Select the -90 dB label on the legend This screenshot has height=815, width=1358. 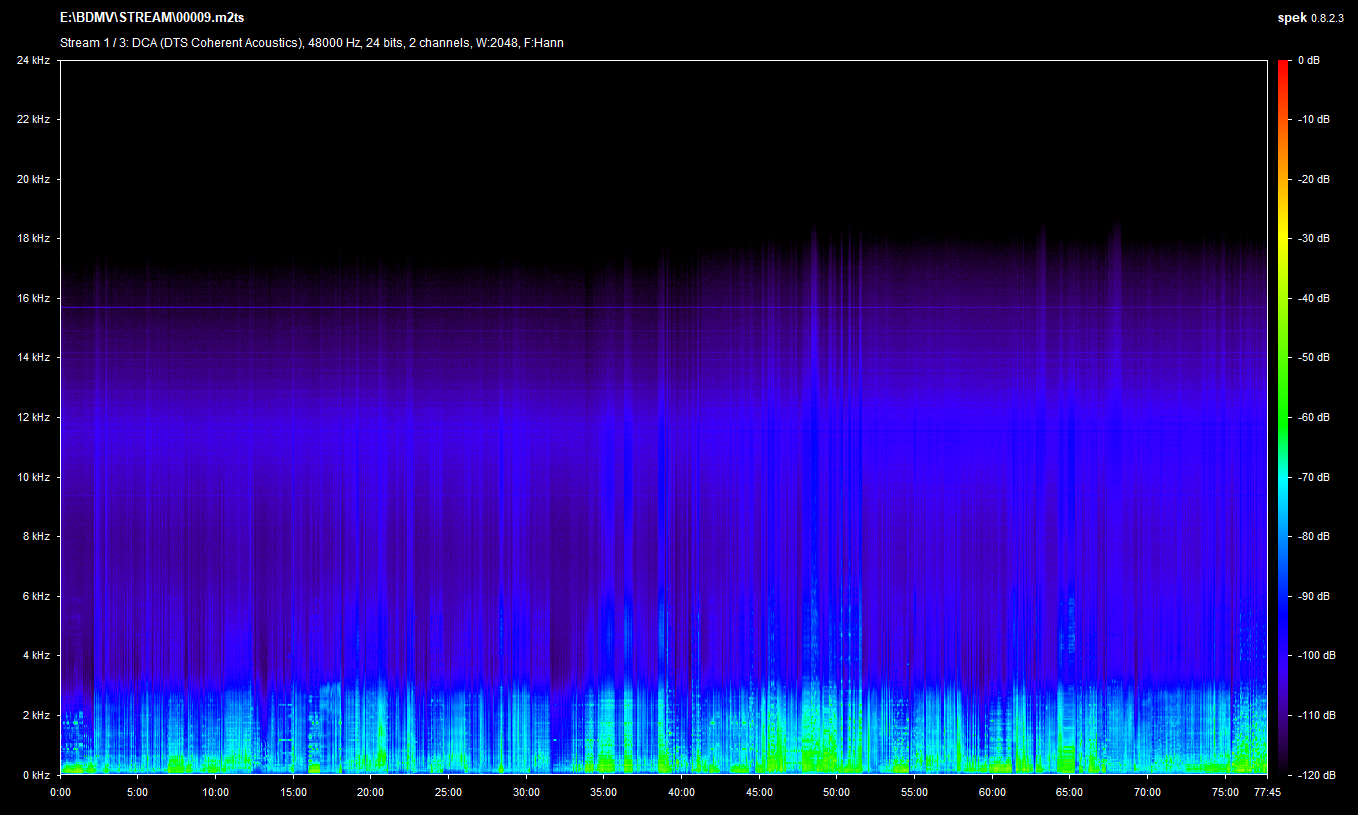pyautogui.click(x=1313, y=596)
